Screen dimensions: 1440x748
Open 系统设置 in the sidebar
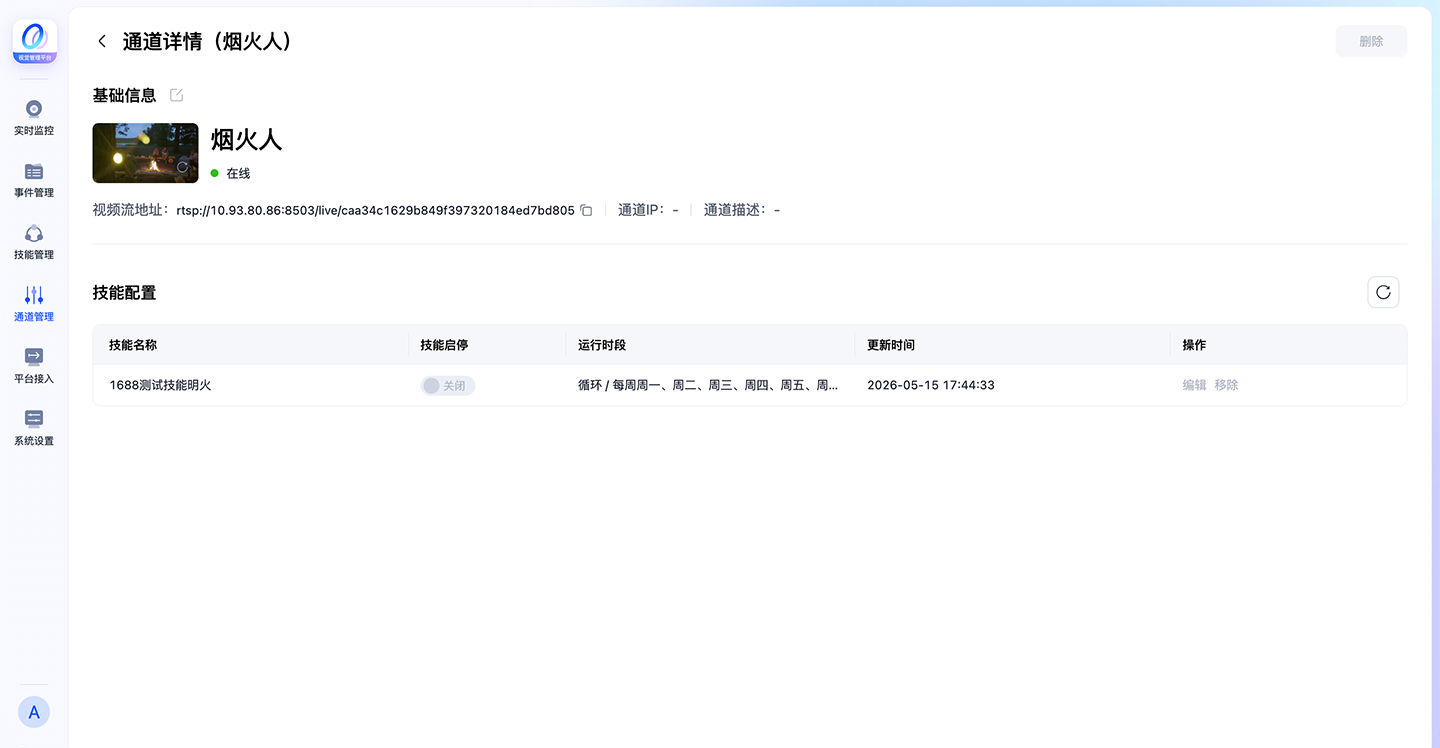click(34, 428)
